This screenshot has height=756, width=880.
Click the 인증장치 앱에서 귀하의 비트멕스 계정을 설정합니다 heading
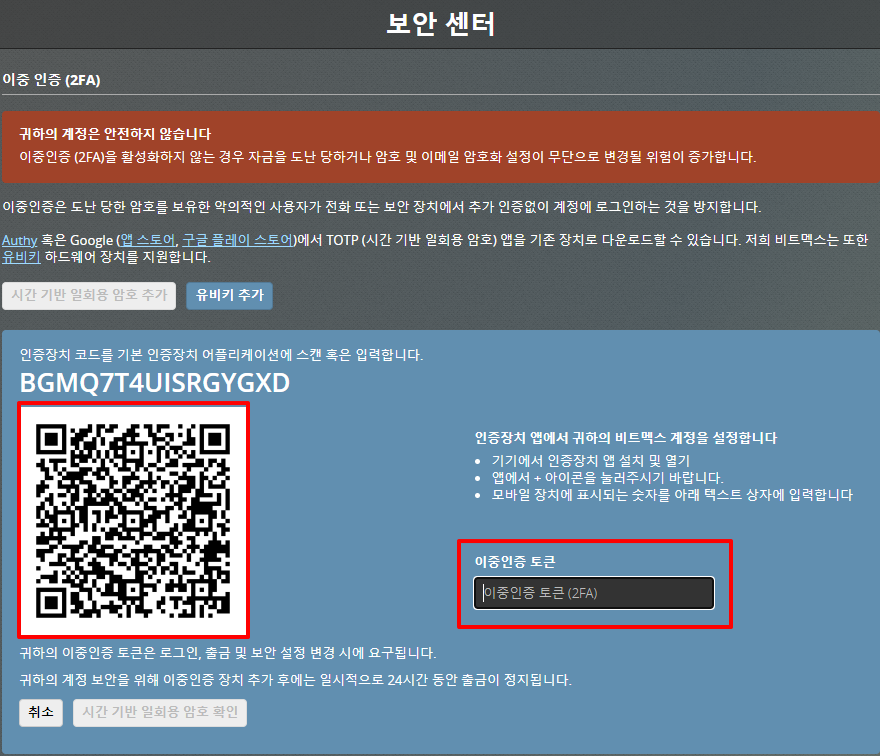626,438
